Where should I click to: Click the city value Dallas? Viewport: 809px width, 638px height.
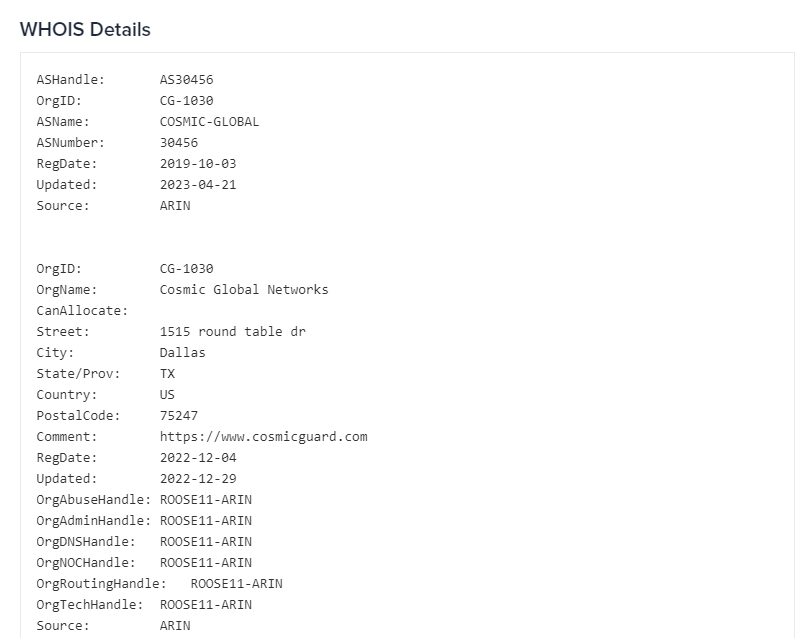(x=183, y=353)
